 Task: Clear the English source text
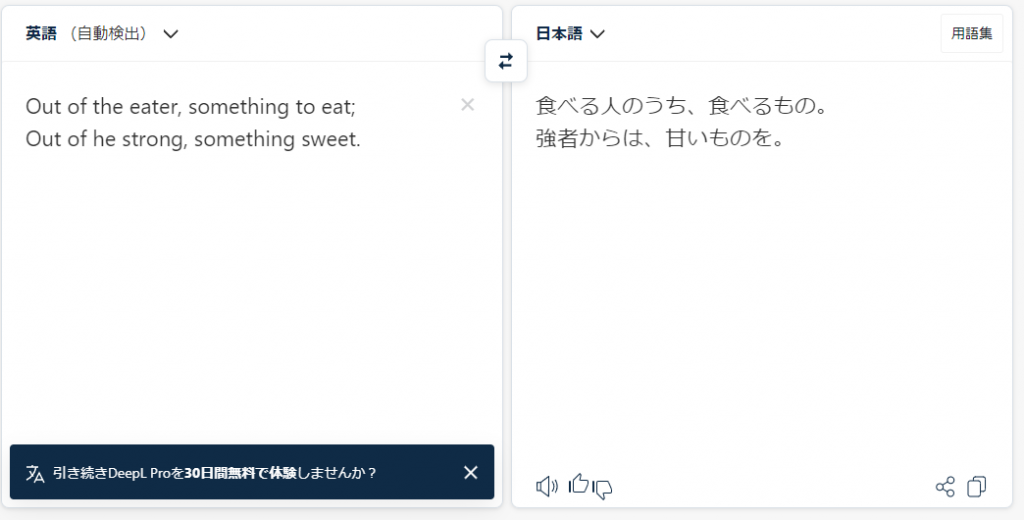click(x=467, y=105)
